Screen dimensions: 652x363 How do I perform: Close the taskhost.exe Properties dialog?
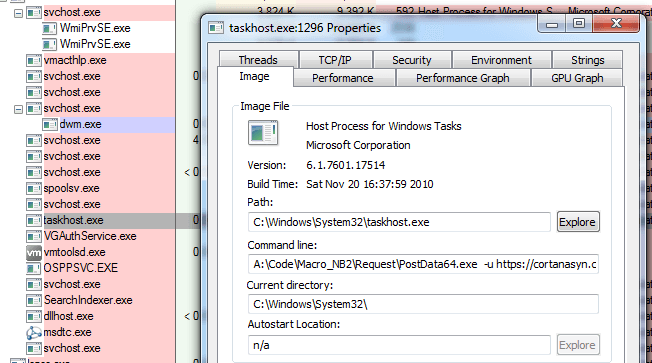pos(616,24)
